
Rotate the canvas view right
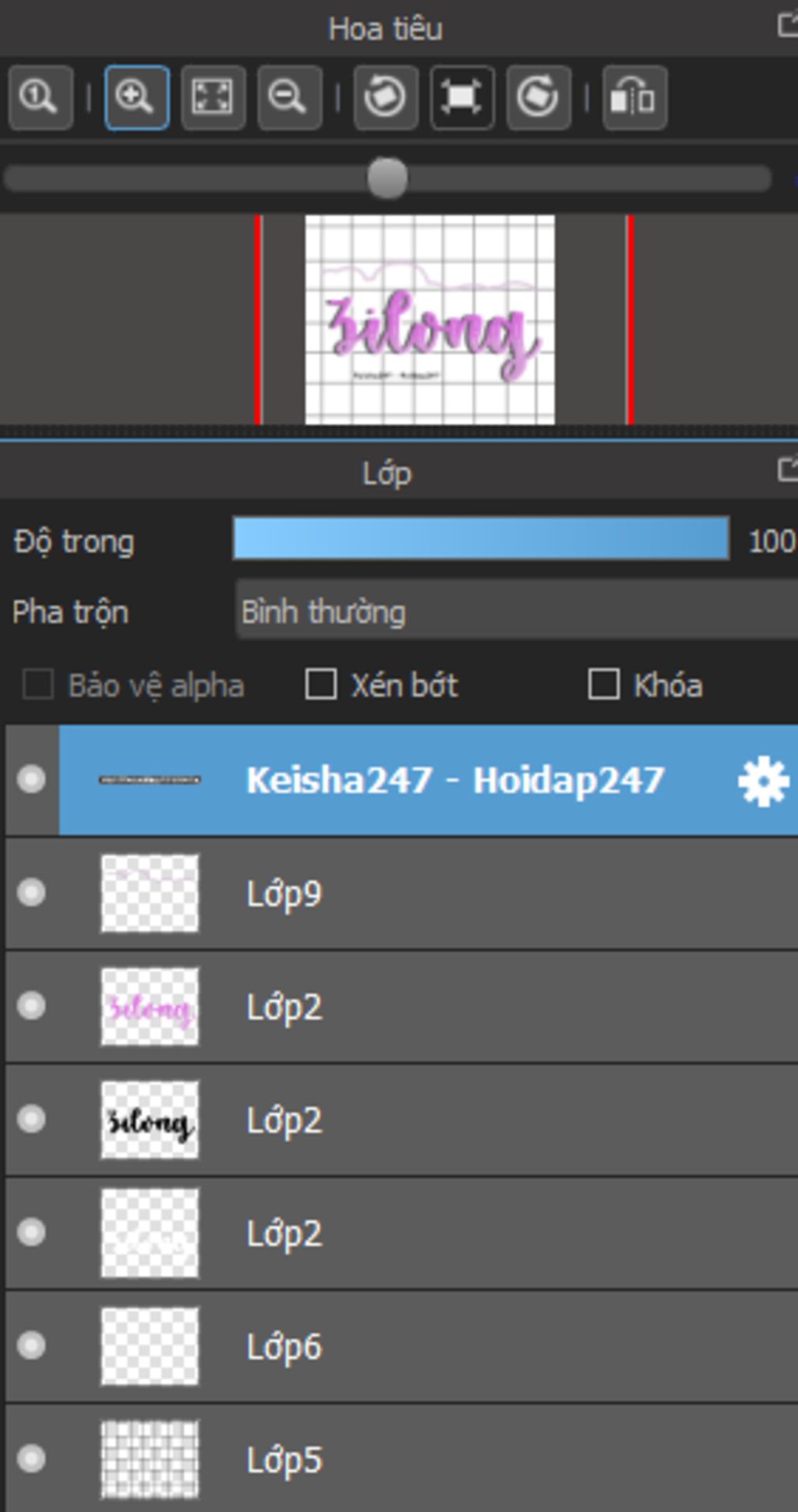pyautogui.click(x=538, y=98)
